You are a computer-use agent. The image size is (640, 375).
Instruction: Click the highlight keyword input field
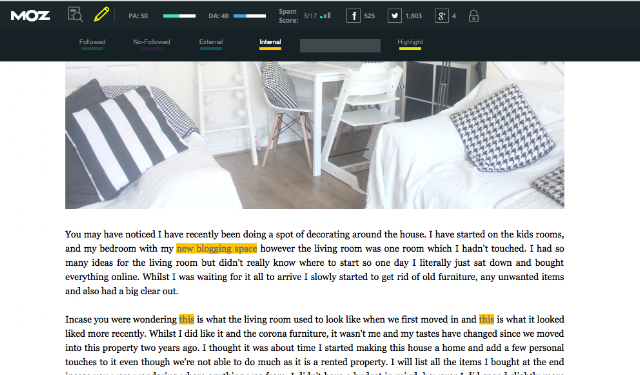point(340,46)
